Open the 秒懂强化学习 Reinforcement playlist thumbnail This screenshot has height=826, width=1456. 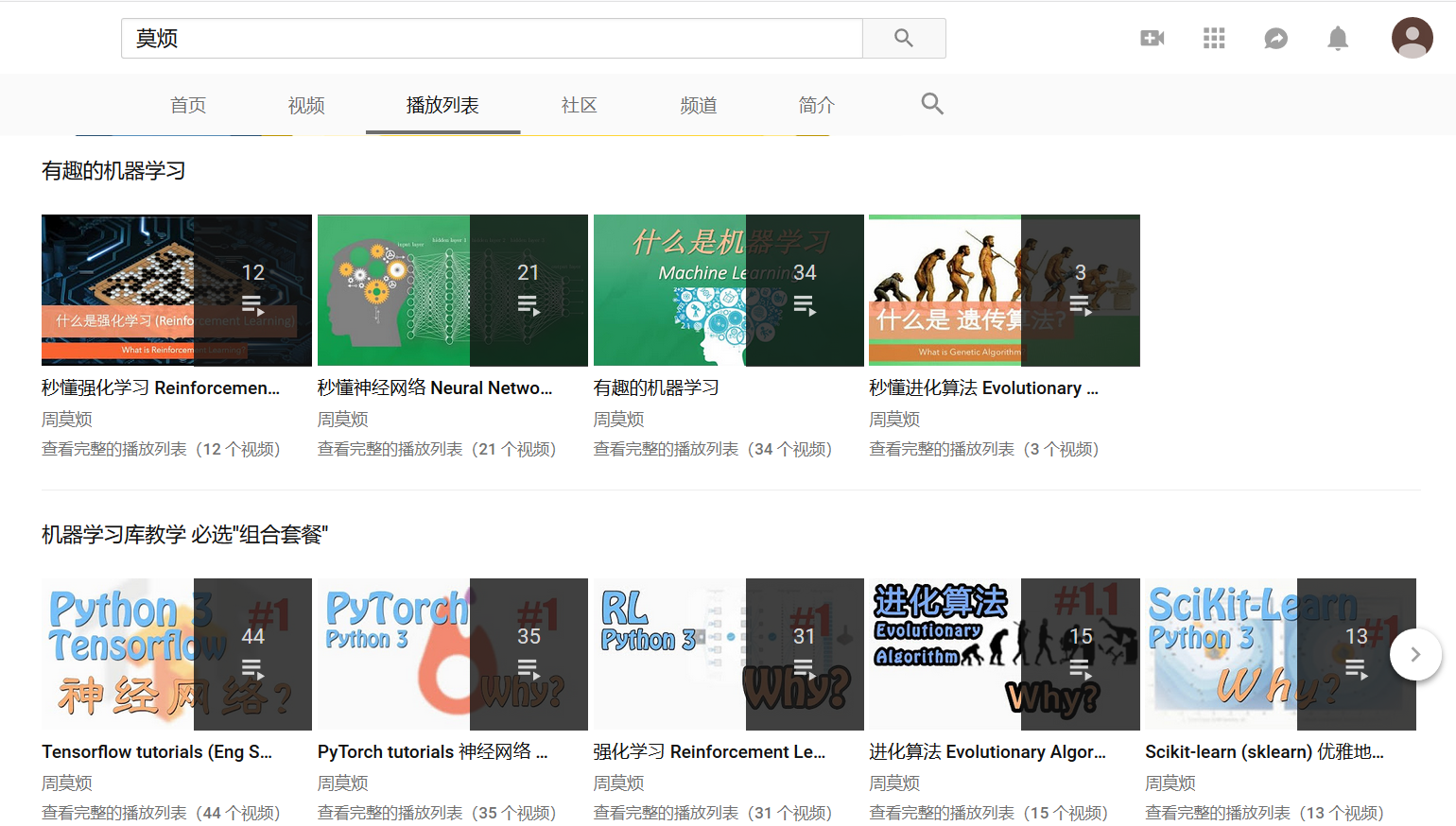(x=177, y=290)
